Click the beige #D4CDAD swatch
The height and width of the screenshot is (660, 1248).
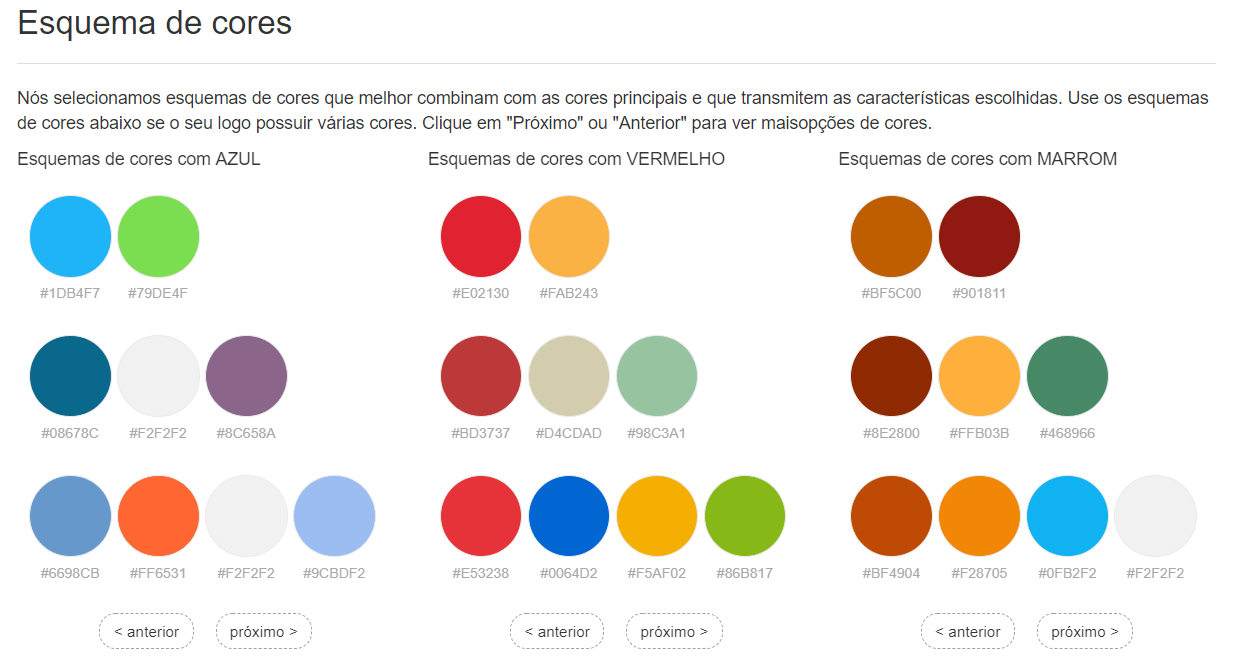point(569,376)
